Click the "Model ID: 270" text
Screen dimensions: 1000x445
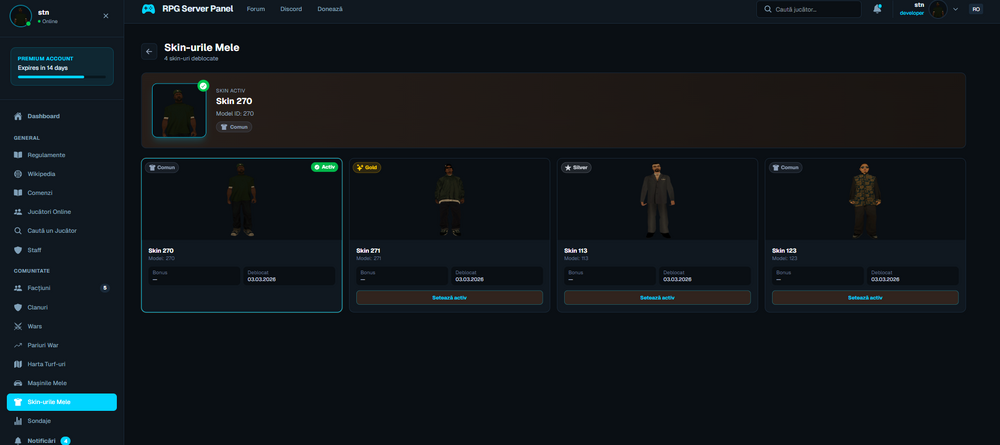point(235,113)
